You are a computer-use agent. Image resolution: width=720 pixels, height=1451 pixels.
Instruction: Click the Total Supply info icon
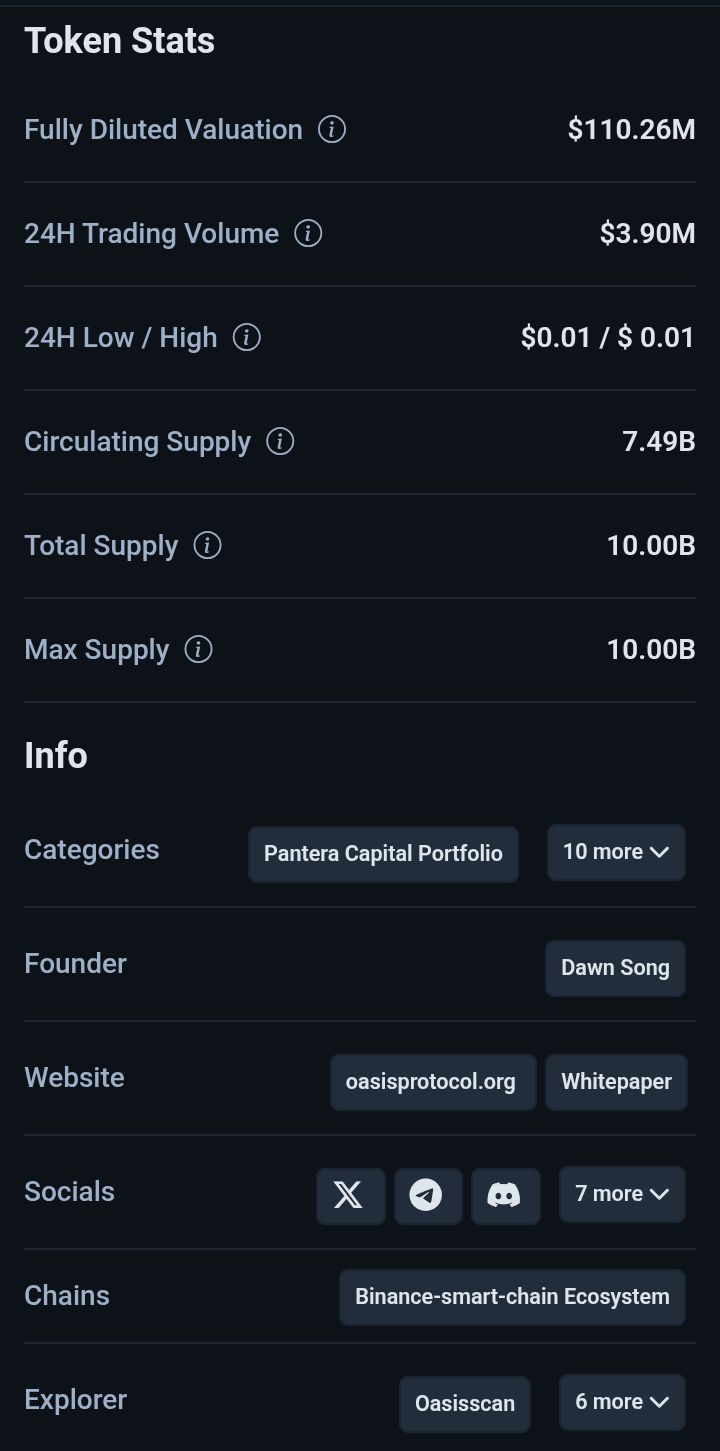pyautogui.click(x=207, y=546)
